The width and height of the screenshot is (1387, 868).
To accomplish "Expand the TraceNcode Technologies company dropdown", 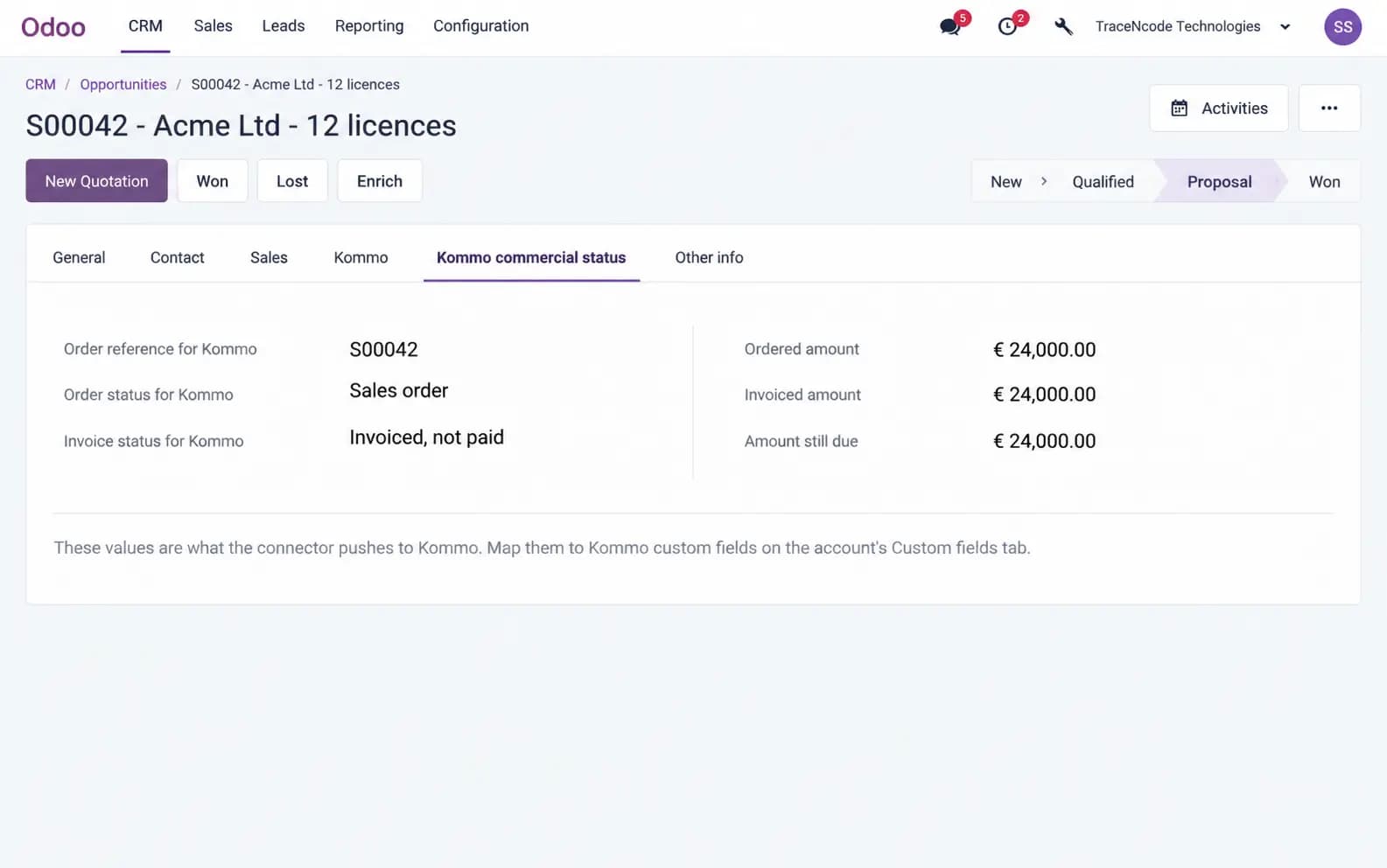I will click(x=1193, y=26).
